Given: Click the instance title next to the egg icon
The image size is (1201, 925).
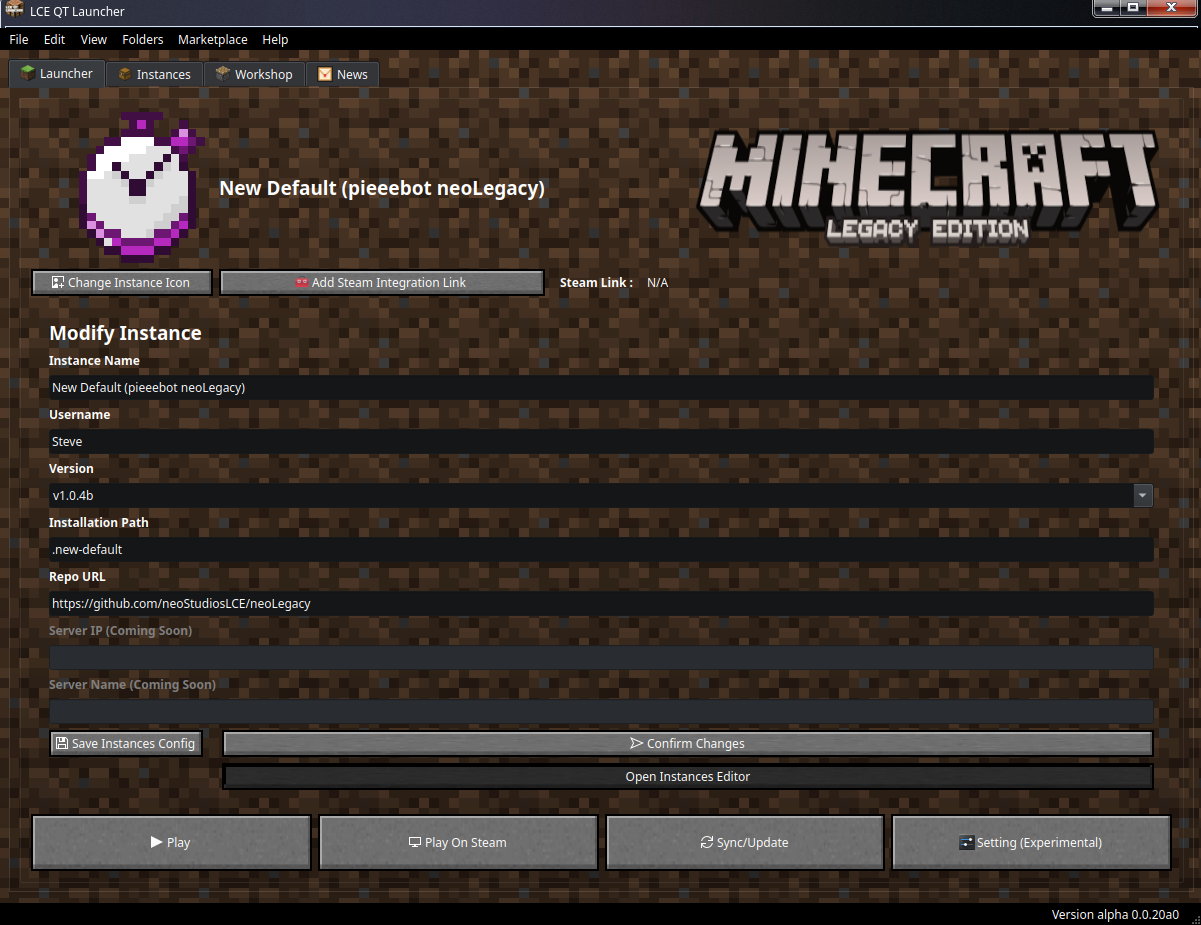Looking at the screenshot, I should tap(382, 188).
